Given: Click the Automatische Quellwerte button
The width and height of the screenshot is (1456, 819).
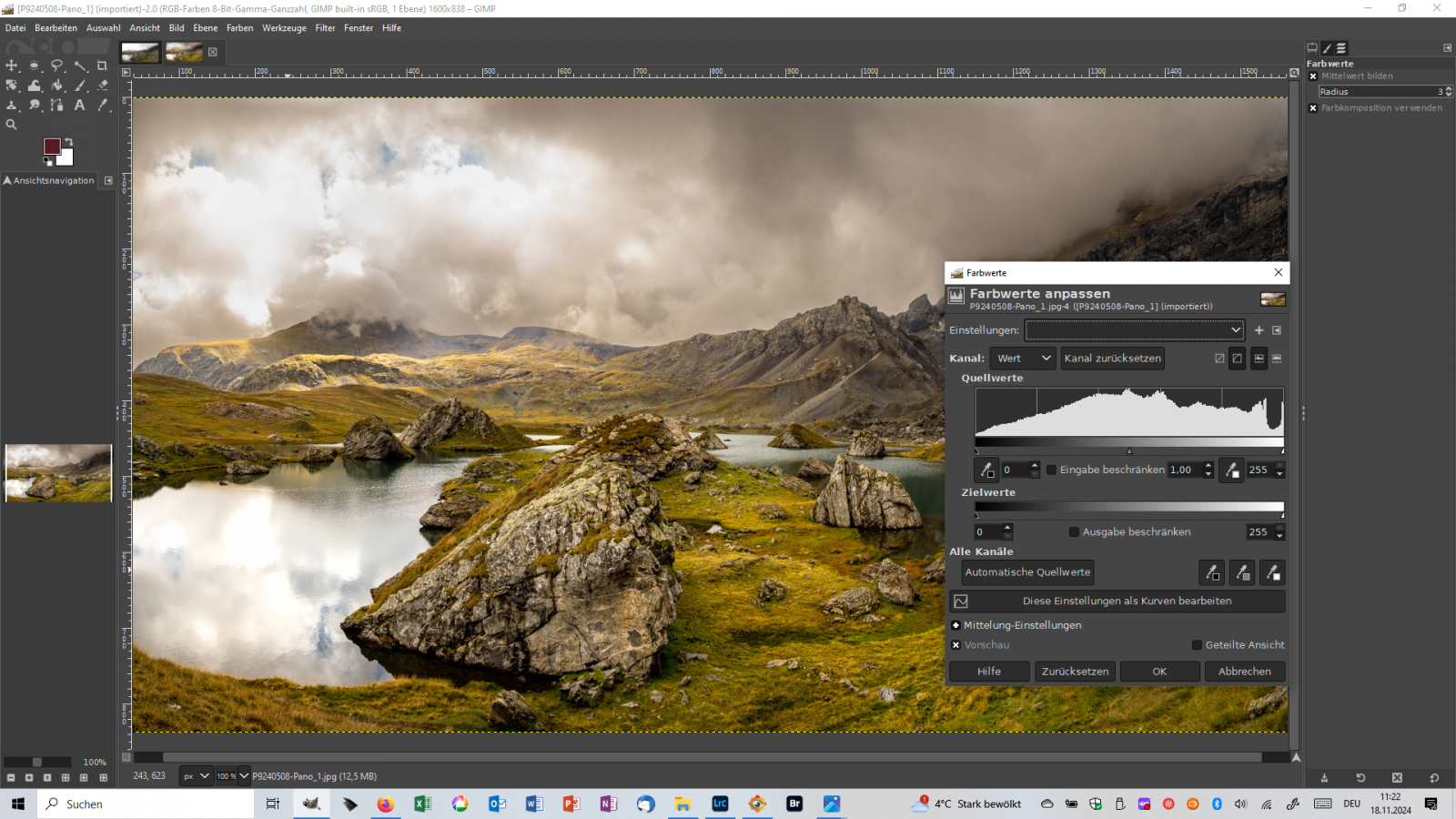Looking at the screenshot, I should [1027, 572].
